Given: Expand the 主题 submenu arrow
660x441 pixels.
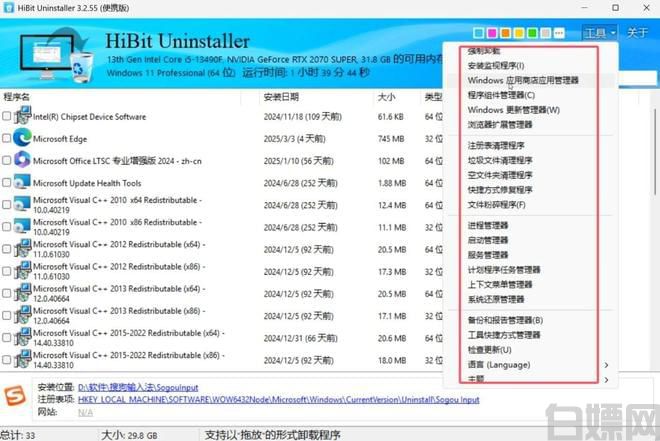Looking at the screenshot, I should [x=606, y=380].
